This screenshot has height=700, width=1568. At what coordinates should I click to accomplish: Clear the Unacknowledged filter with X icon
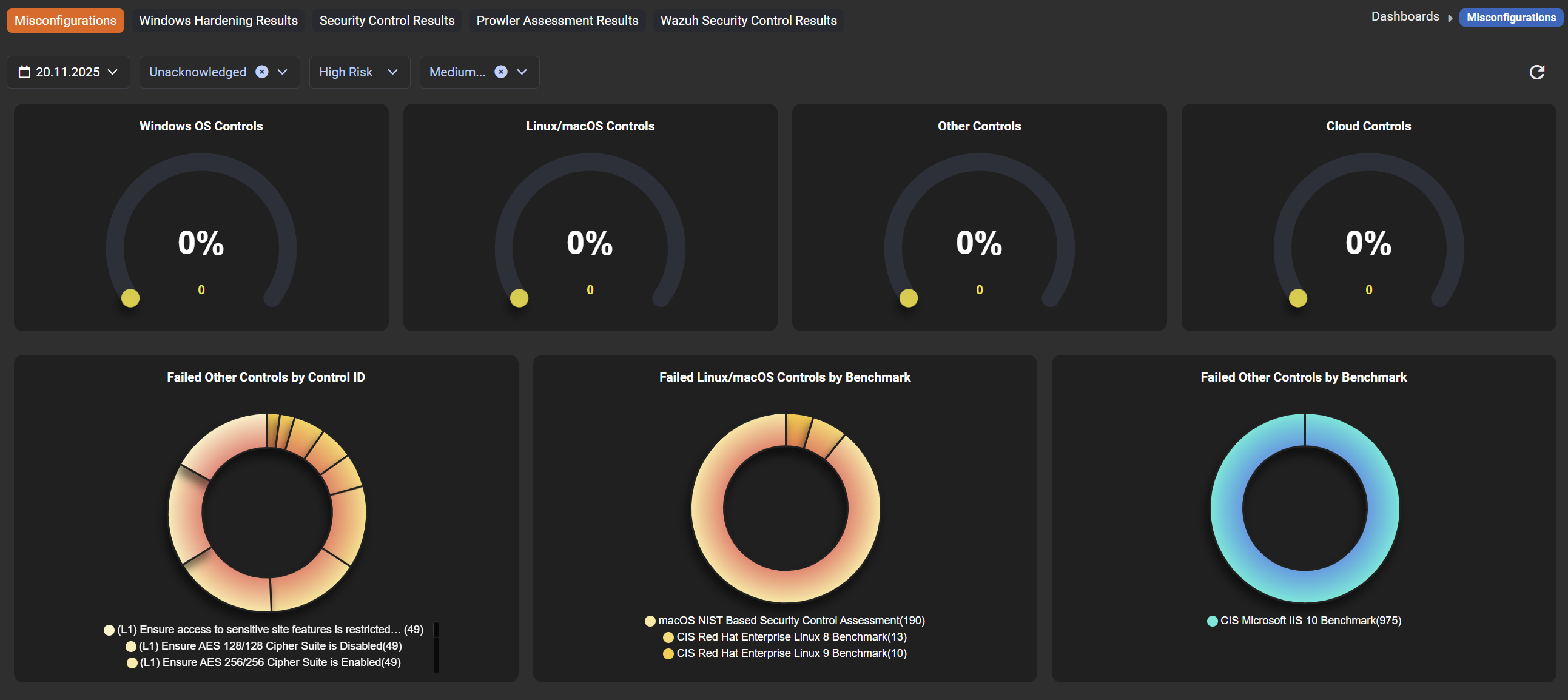click(262, 72)
